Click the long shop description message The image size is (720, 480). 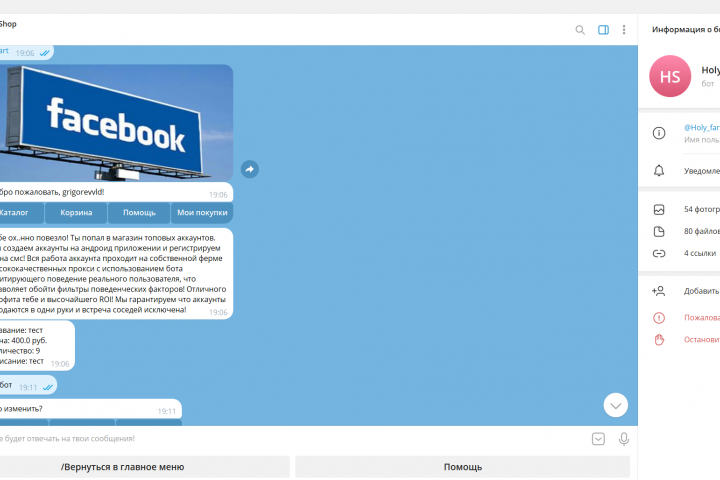click(x=116, y=274)
